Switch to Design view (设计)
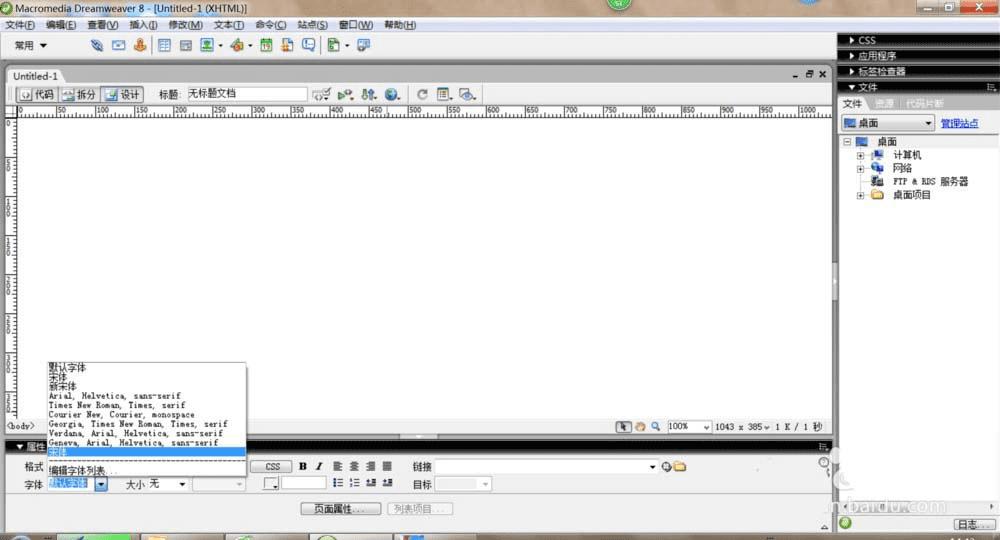The width and height of the screenshot is (1000, 540). [x=122, y=94]
